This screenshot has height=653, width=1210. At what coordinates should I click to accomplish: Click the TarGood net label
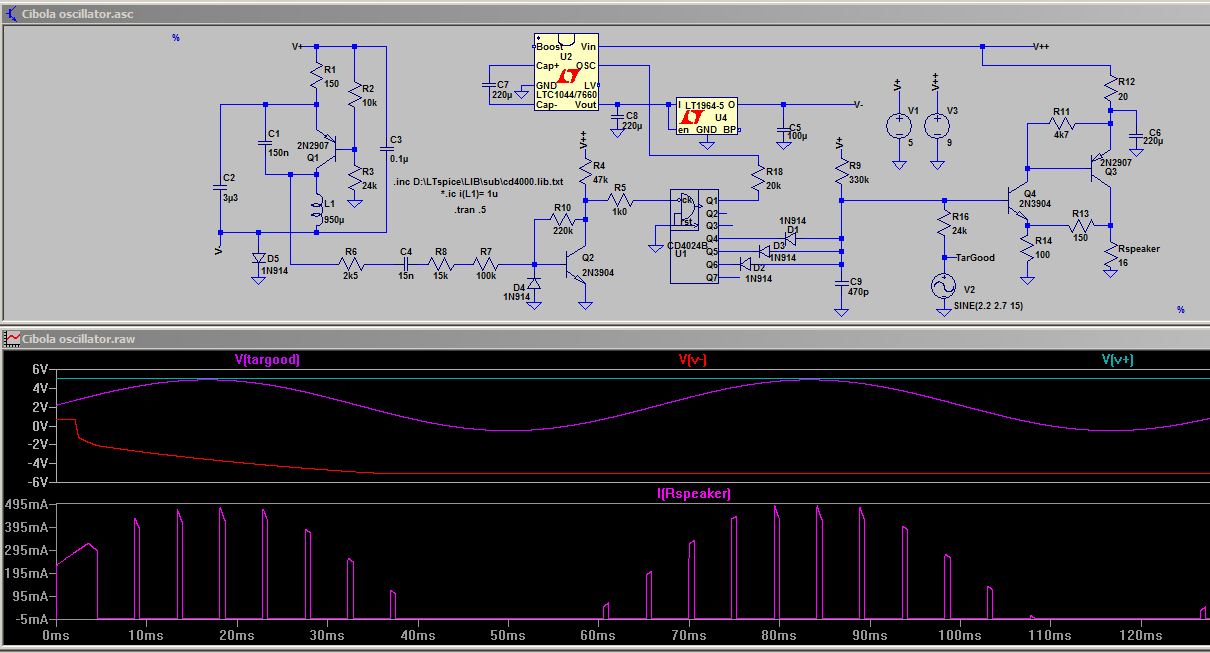(975, 258)
